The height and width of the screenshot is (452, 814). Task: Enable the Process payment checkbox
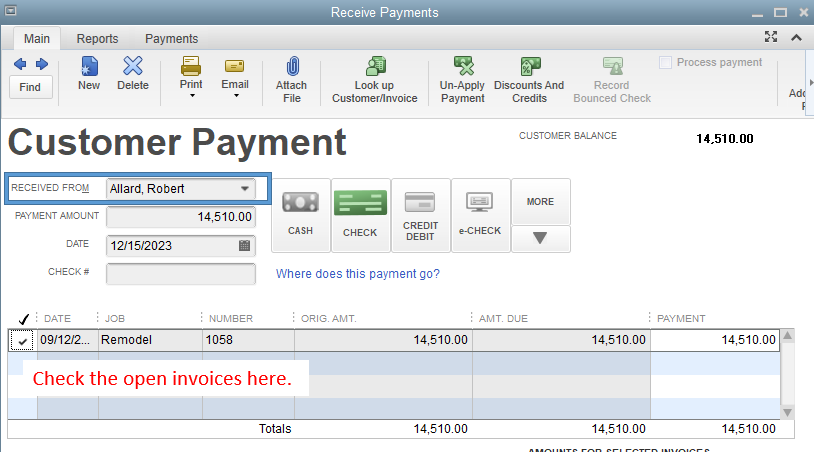(666, 63)
